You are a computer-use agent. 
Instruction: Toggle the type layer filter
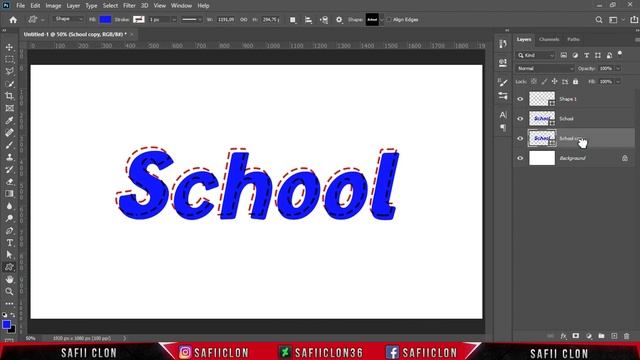pyautogui.click(x=587, y=55)
